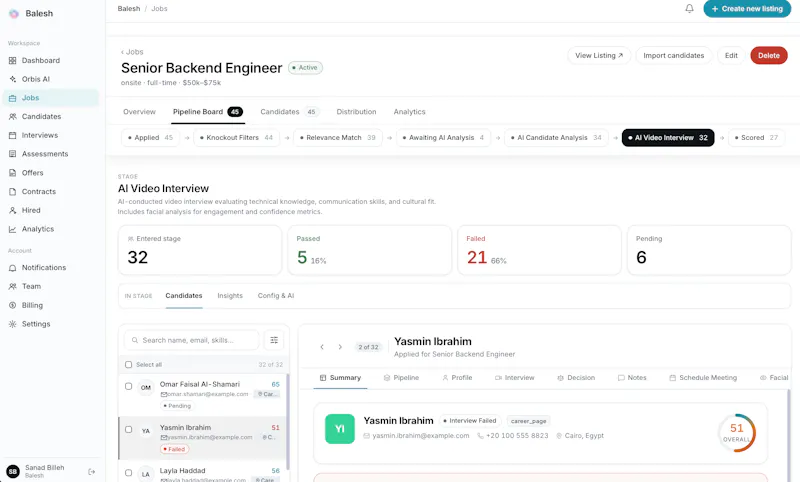Click the green YI candidate avatar
This screenshot has height=482, width=800.
coord(340,429)
